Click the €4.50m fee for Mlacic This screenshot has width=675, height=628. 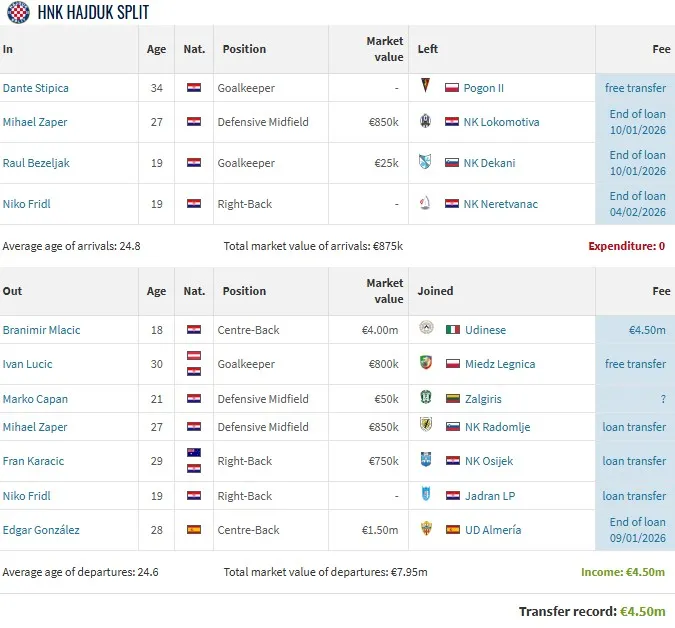click(647, 330)
